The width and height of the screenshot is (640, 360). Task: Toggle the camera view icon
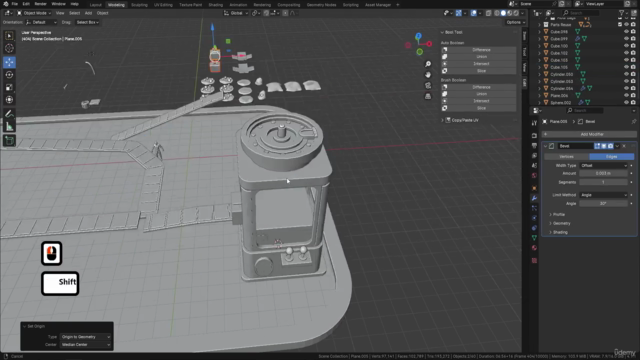click(428, 85)
